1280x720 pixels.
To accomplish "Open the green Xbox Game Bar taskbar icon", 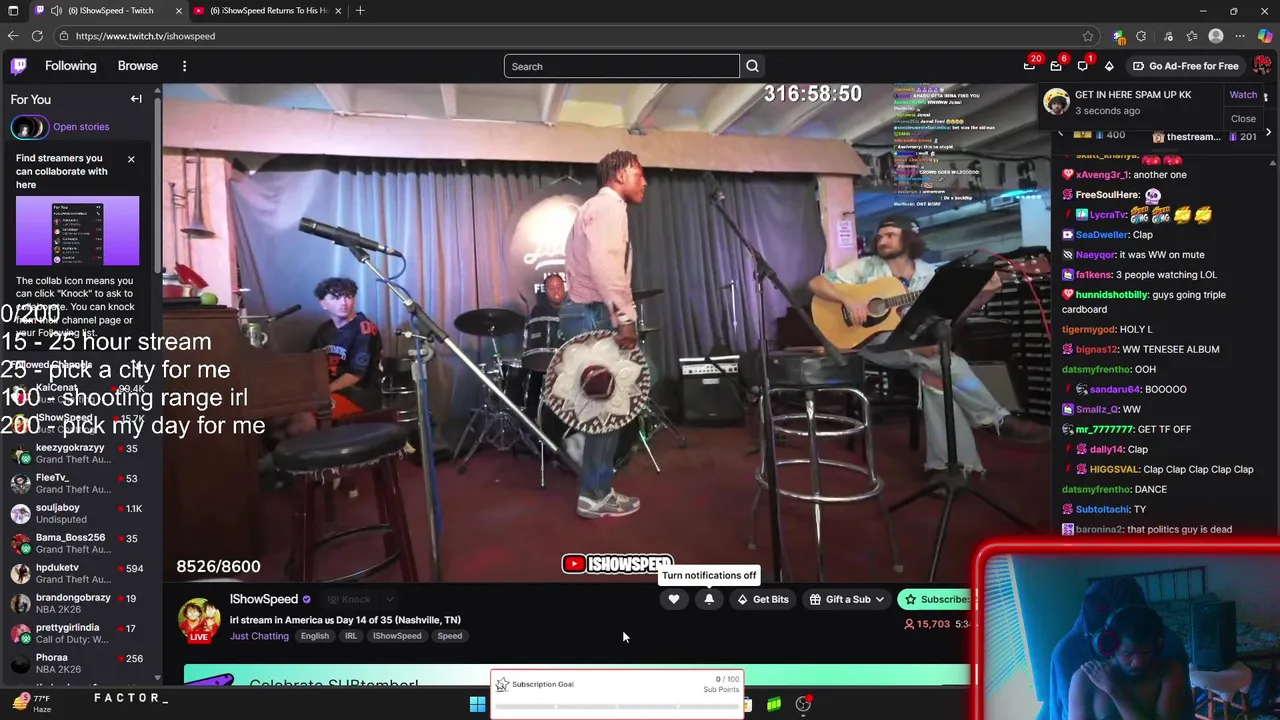I will (774, 704).
